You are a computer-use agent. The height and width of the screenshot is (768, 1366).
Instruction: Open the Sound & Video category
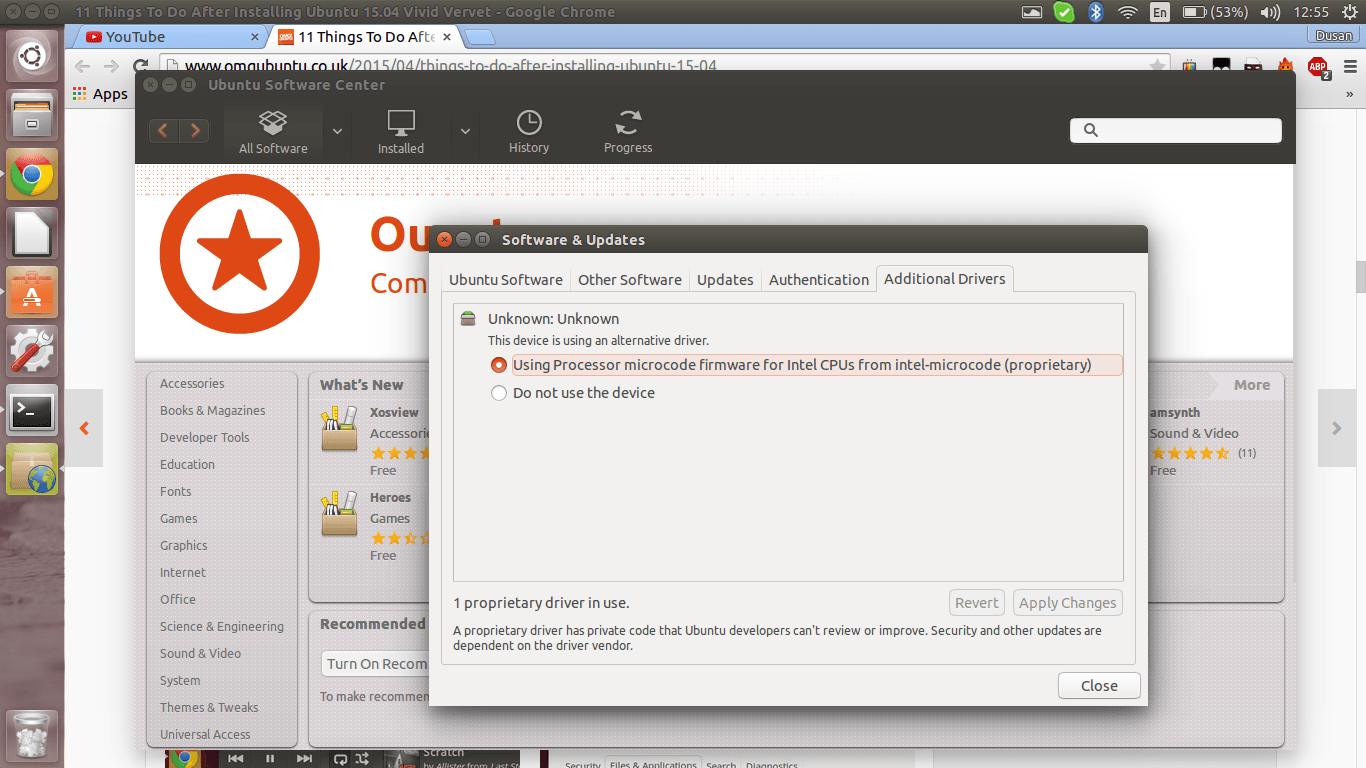point(200,654)
